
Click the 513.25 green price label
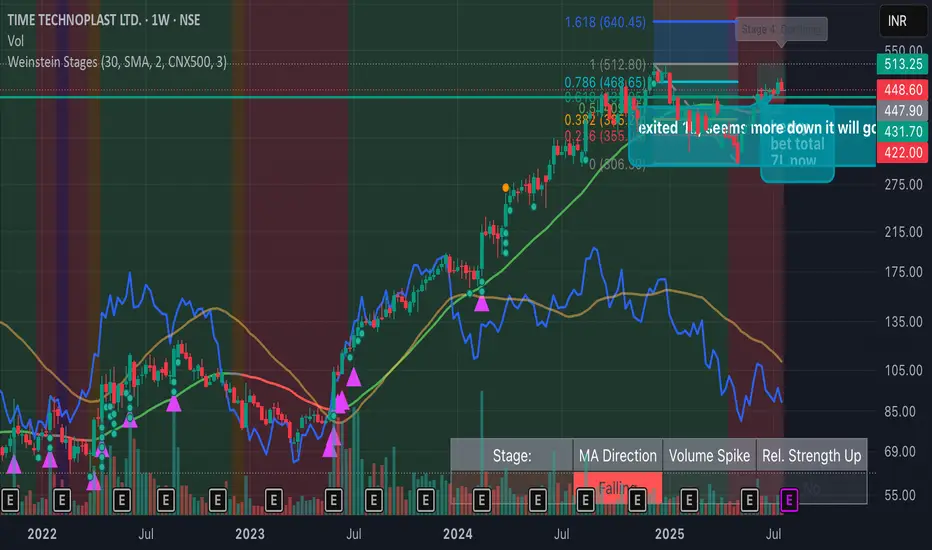pyautogui.click(x=902, y=64)
